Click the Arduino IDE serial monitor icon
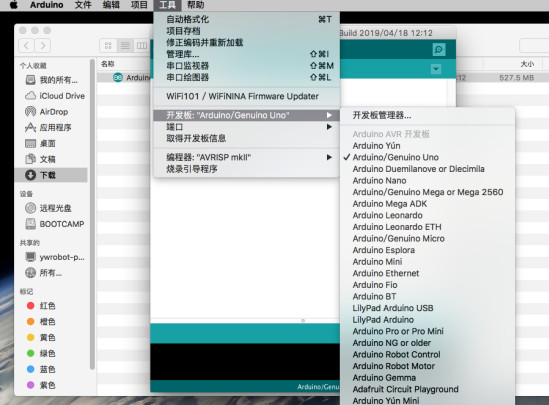This screenshot has width=549, height=405. tap(439, 49)
